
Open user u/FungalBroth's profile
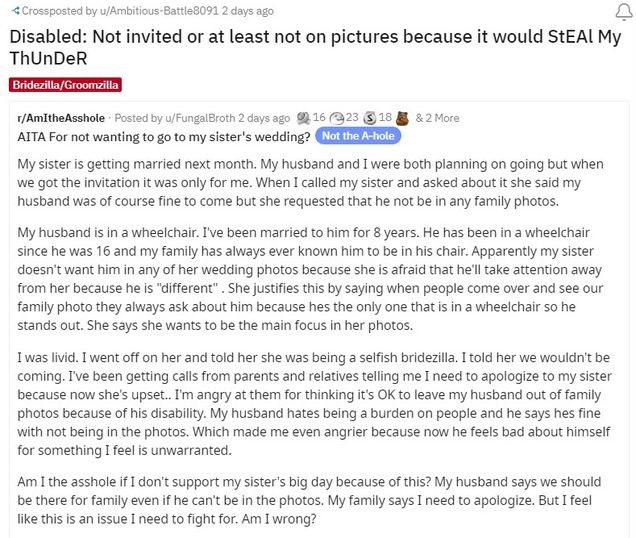(200, 118)
